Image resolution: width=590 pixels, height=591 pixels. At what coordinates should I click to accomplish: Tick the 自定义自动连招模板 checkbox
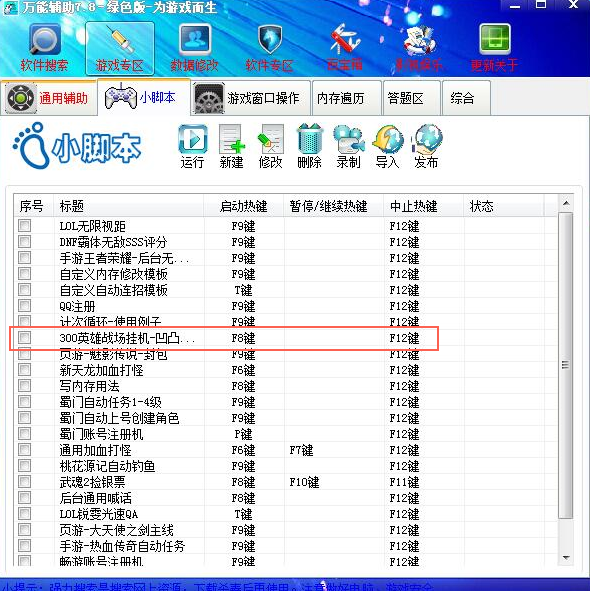pyautogui.click(x=25, y=290)
